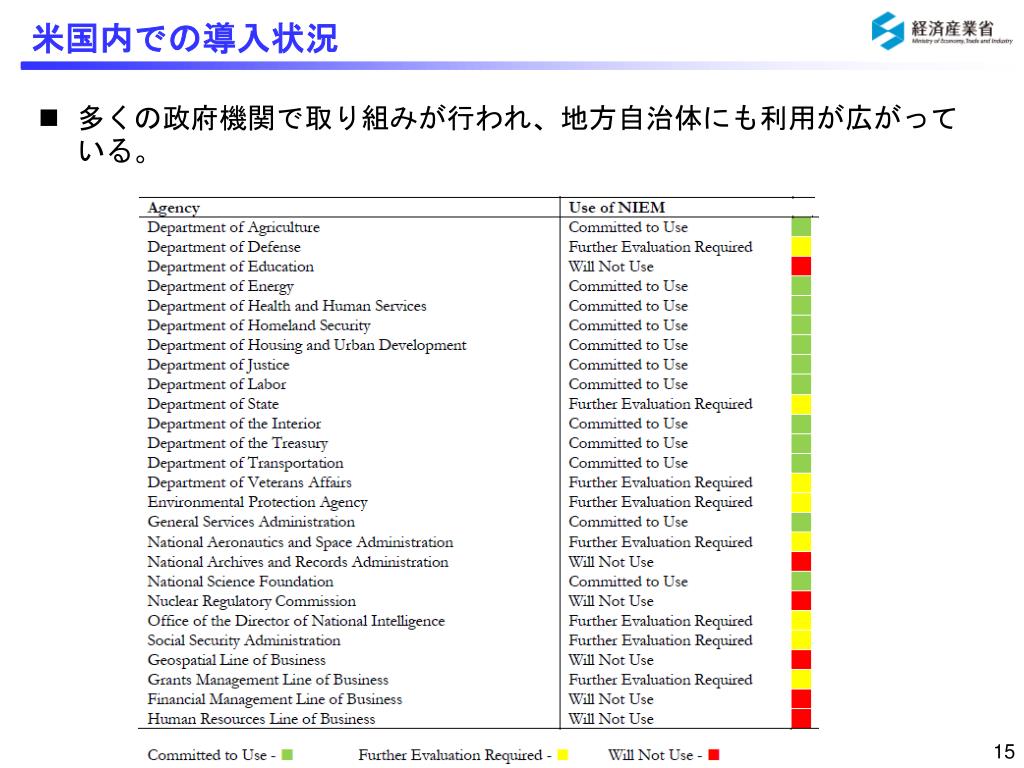This screenshot has height=768, width=1024.
Task: Click legend label Further Evaluation Required
Action: [450, 755]
